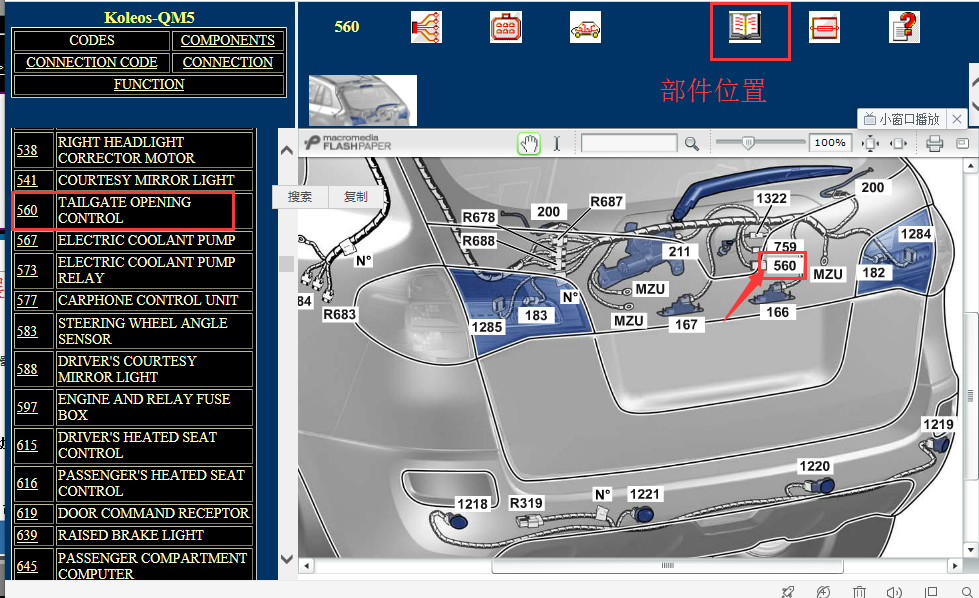
Task: Click TAILGATE OPENING CONTROL text
Action: click(x=124, y=210)
